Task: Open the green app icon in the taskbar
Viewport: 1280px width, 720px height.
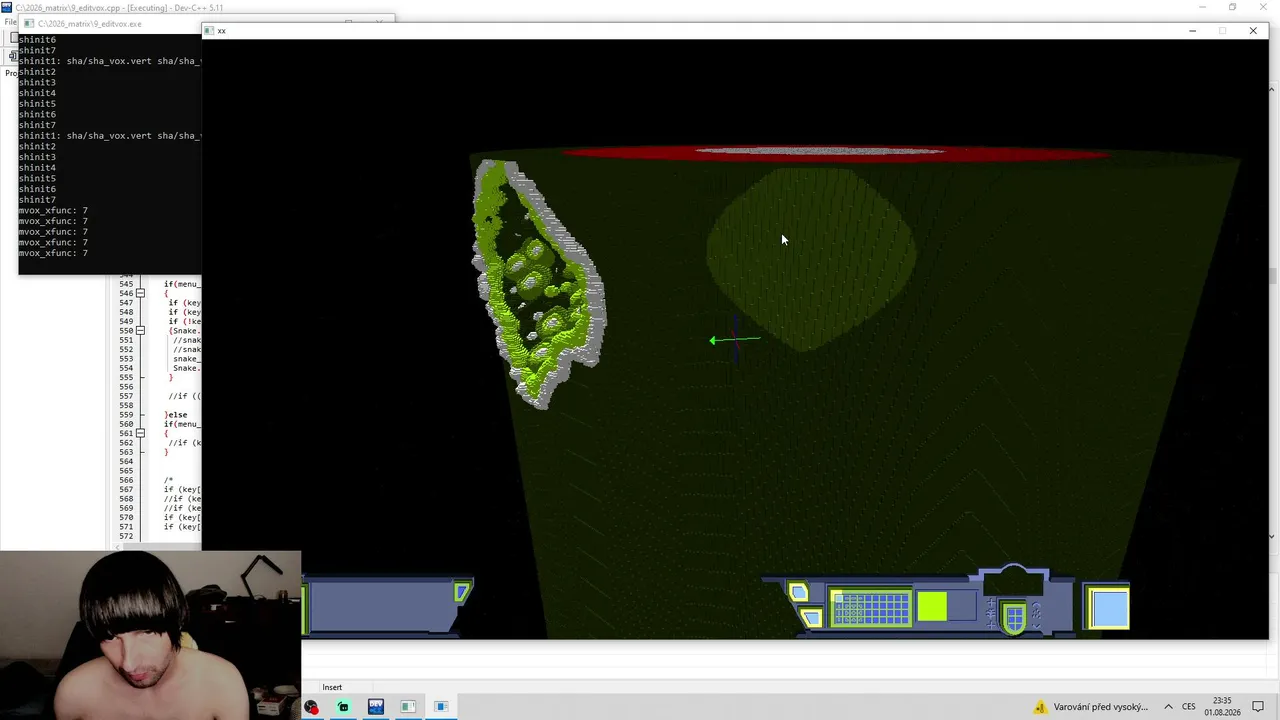Action: pyautogui.click(x=343, y=707)
